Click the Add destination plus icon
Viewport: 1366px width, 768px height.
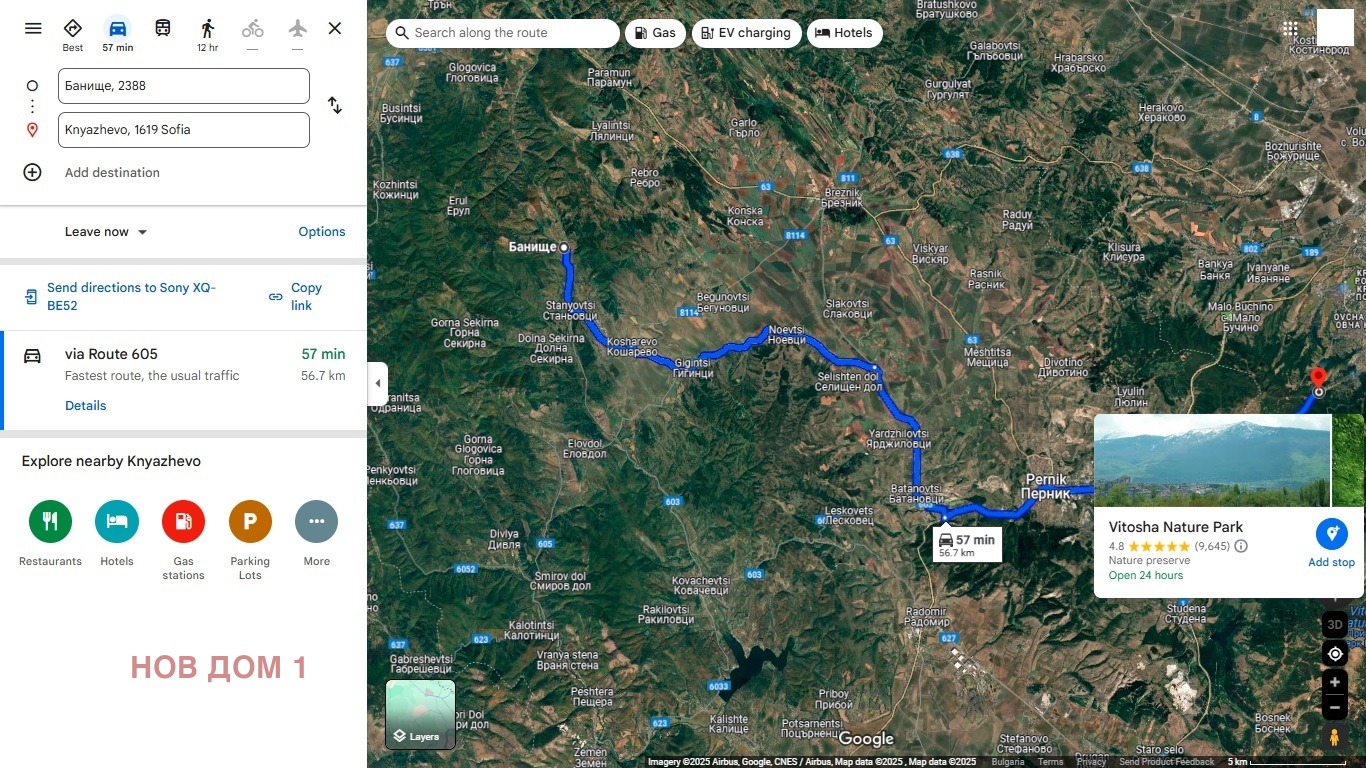(x=33, y=172)
